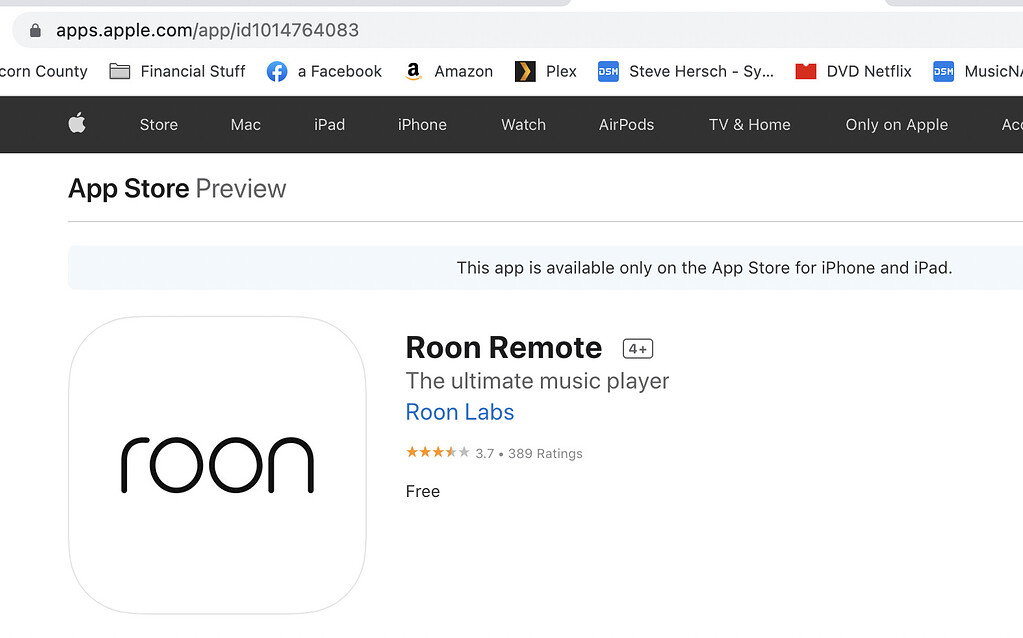The height and width of the screenshot is (638, 1023).
Task: Click the Roon Labs developer link
Action: pos(459,412)
